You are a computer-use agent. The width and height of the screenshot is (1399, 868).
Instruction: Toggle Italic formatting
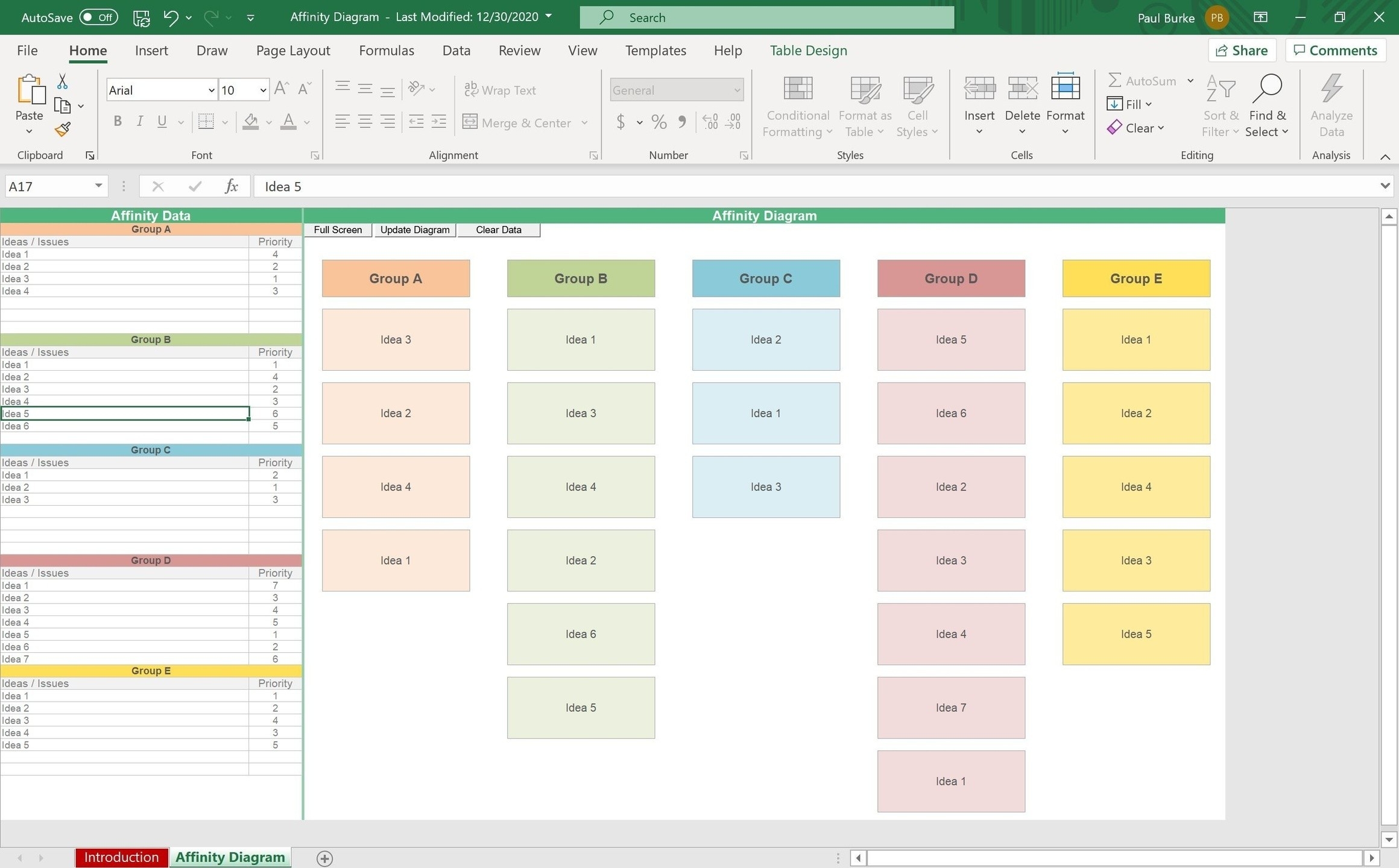[140, 122]
